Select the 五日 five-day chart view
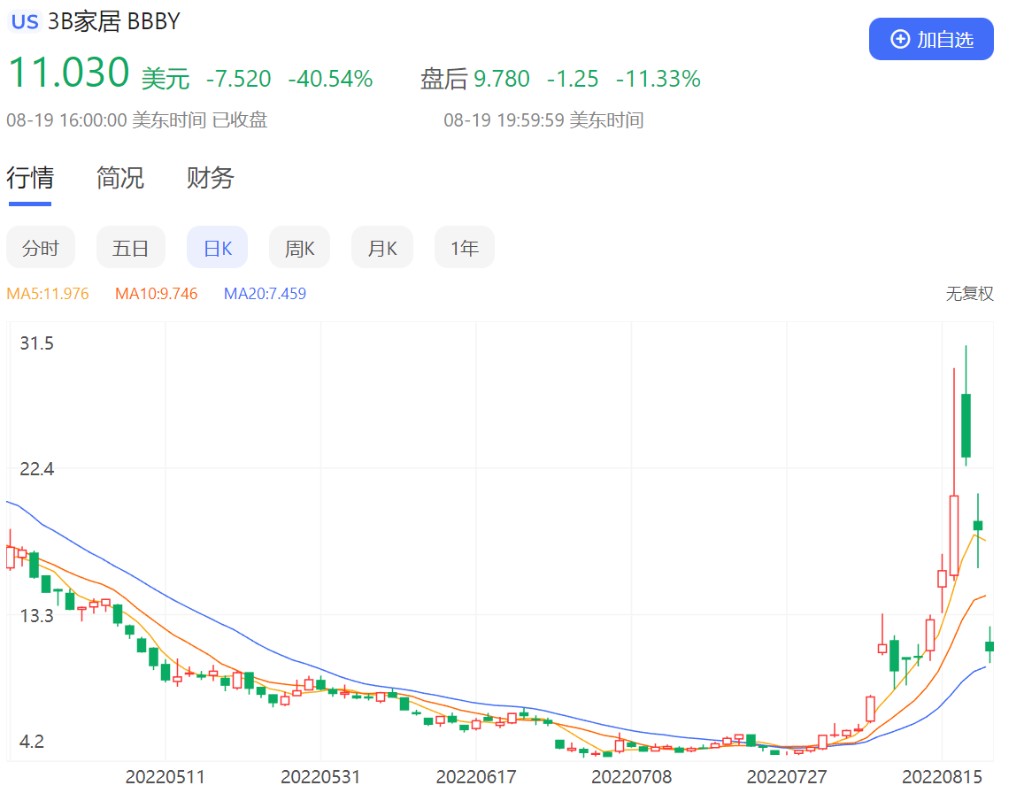This screenshot has width=1024, height=800. (130, 248)
